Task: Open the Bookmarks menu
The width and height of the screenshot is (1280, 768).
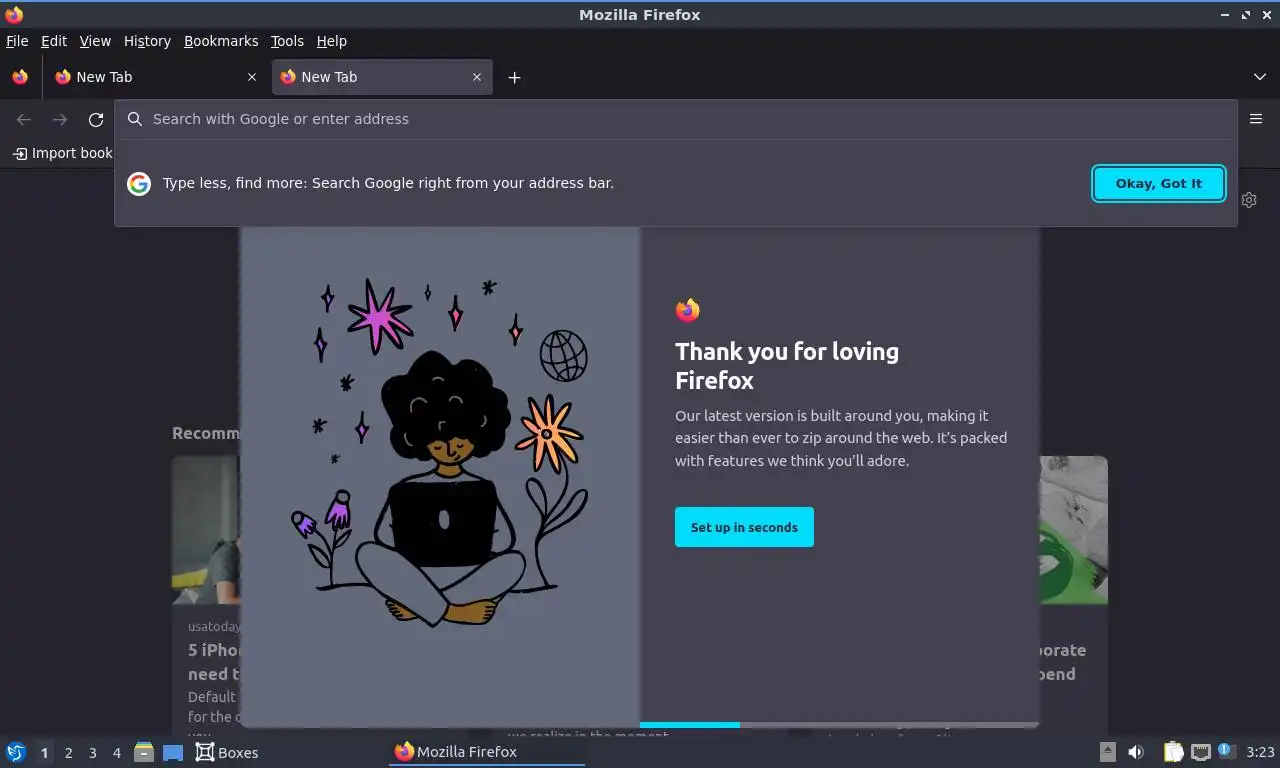Action: [221, 41]
